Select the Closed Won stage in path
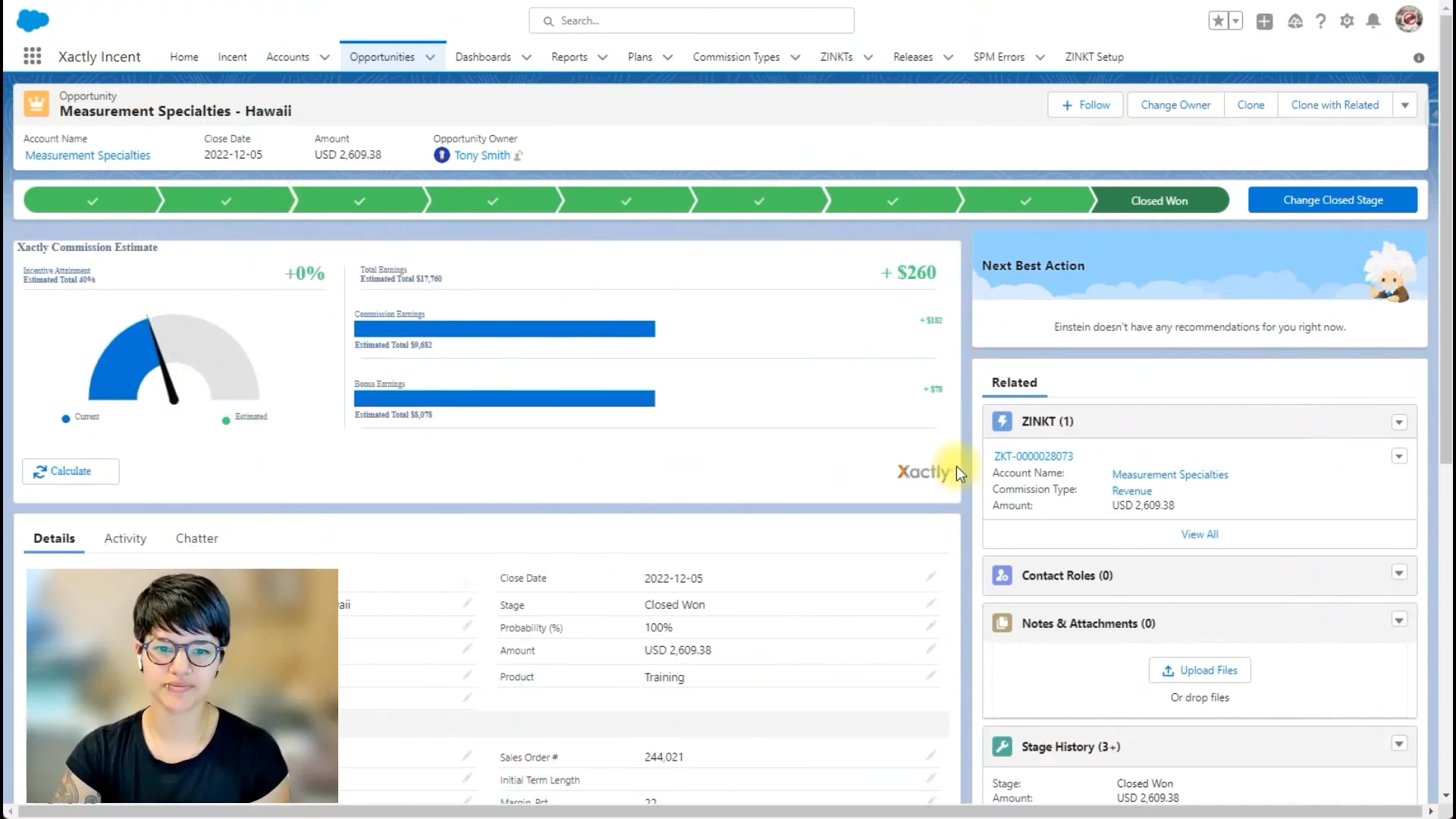Viewport: 1456px width, 819px height. (1159, 201)
